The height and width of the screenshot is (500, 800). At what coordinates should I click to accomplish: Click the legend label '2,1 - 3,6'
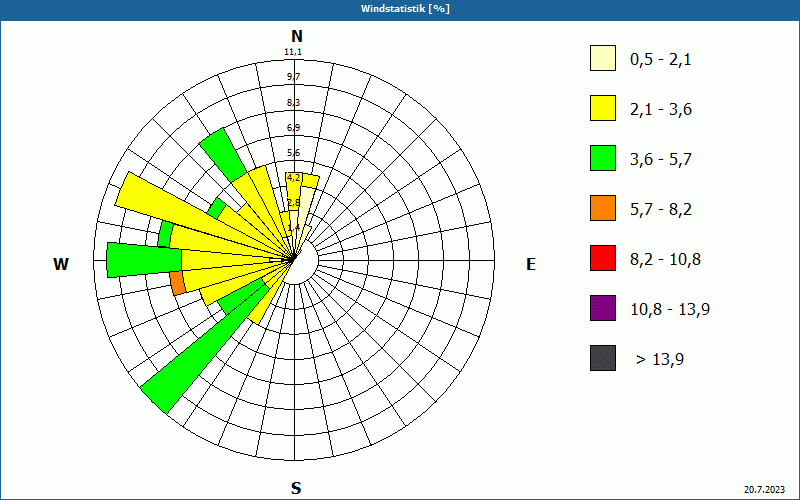(x=661, y=110)
